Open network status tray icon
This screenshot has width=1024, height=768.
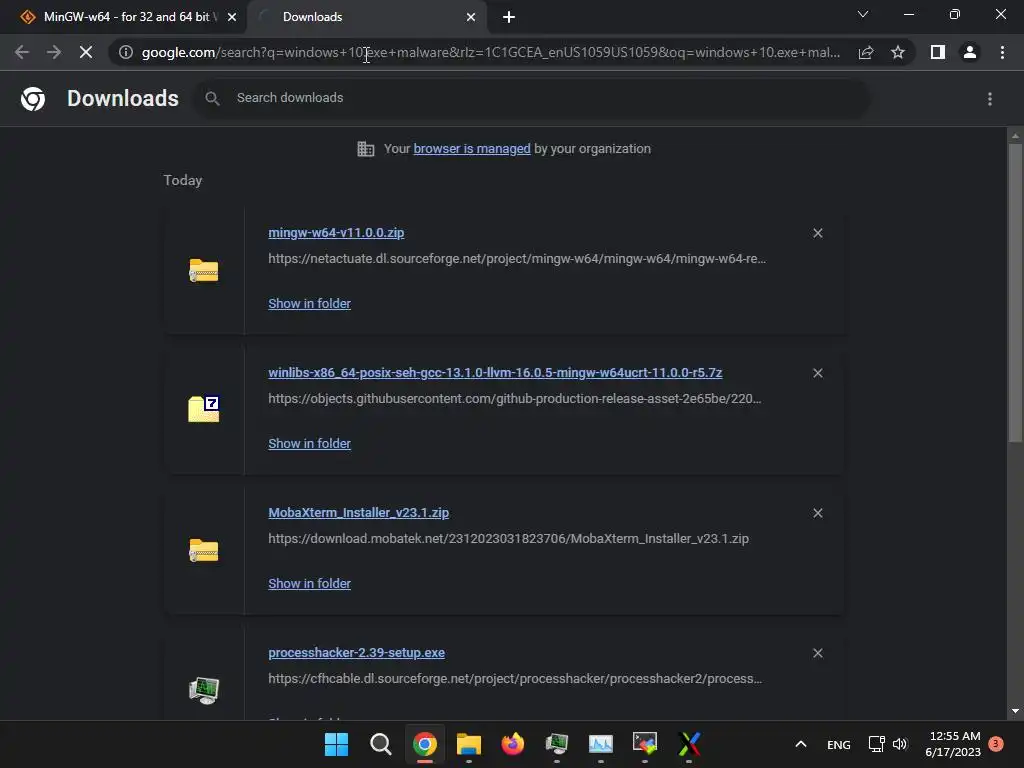coord(876,744)
